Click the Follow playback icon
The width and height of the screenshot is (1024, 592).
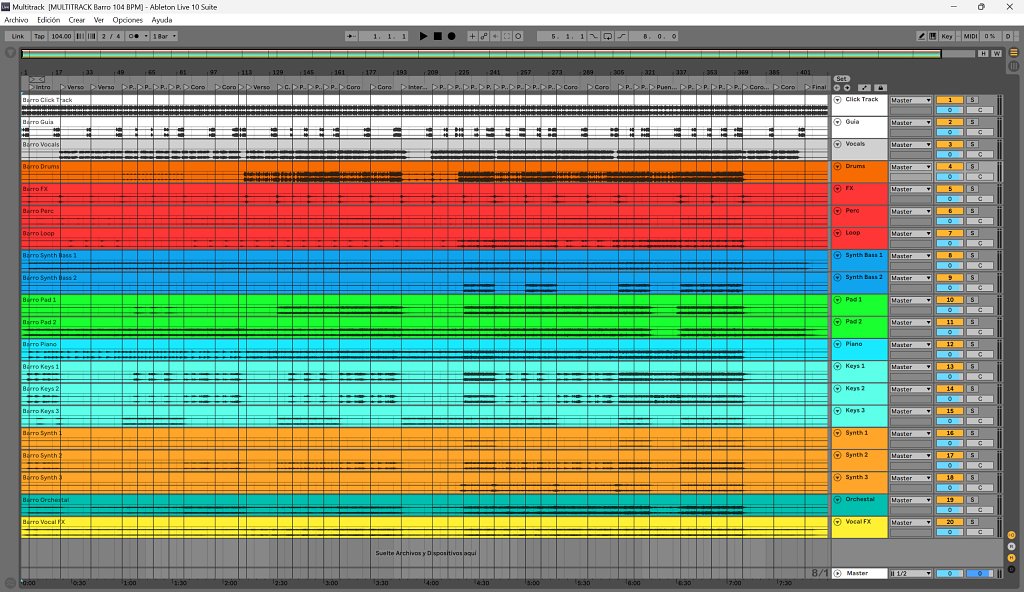coord(352,36)
